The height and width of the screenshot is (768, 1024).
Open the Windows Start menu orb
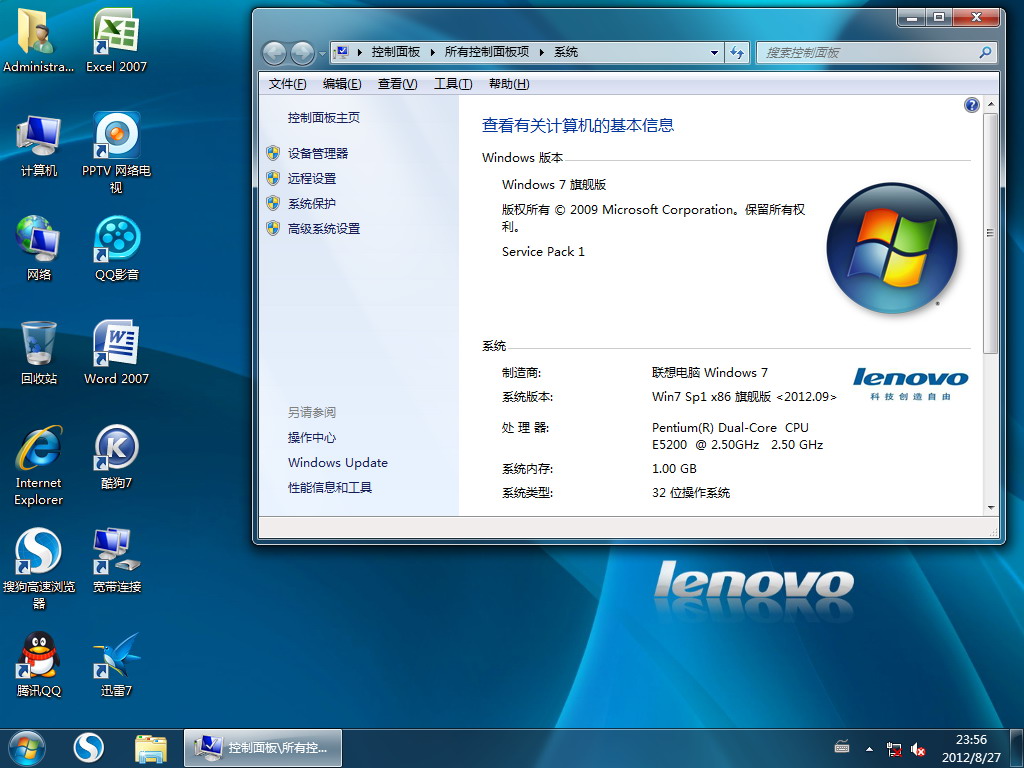tap(27, 748)
